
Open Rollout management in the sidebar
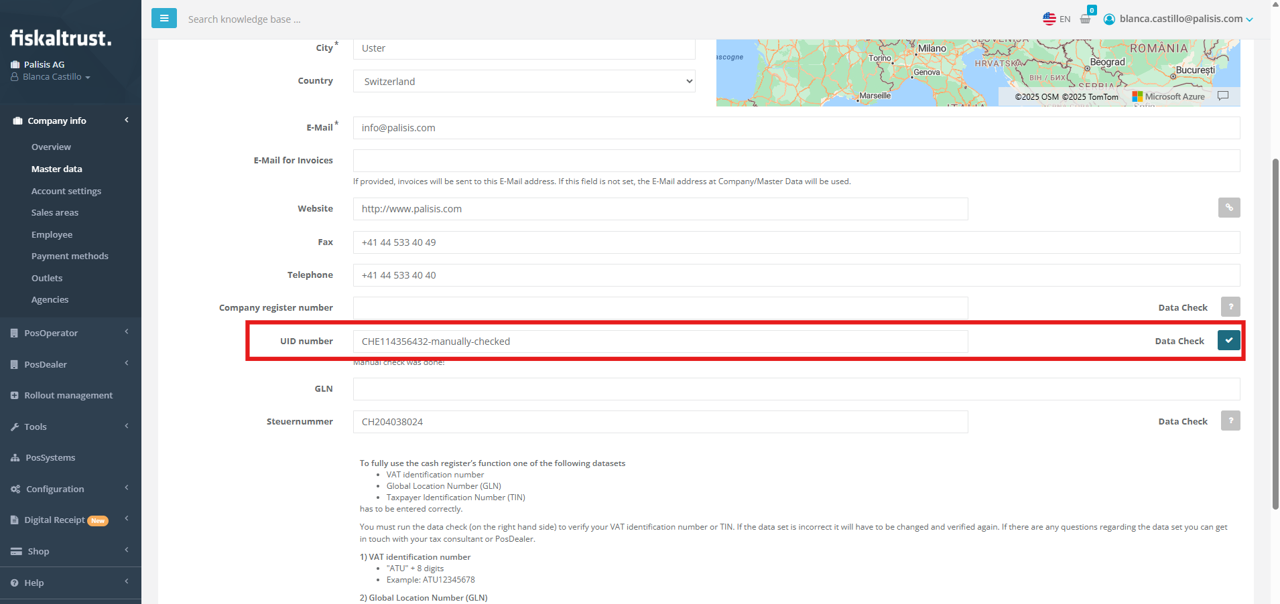[68, 396]
